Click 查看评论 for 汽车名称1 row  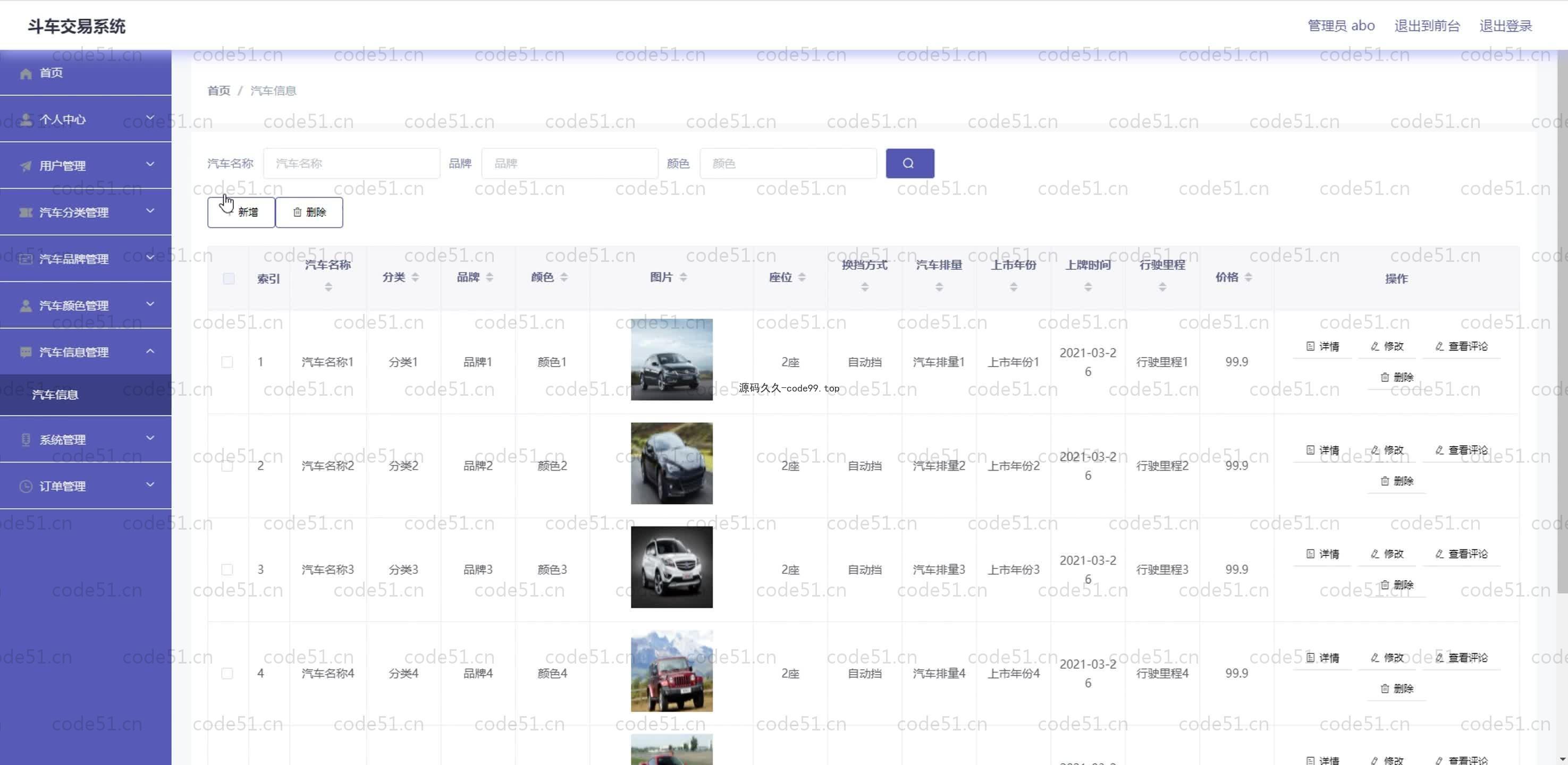(x=1461, y=347)
